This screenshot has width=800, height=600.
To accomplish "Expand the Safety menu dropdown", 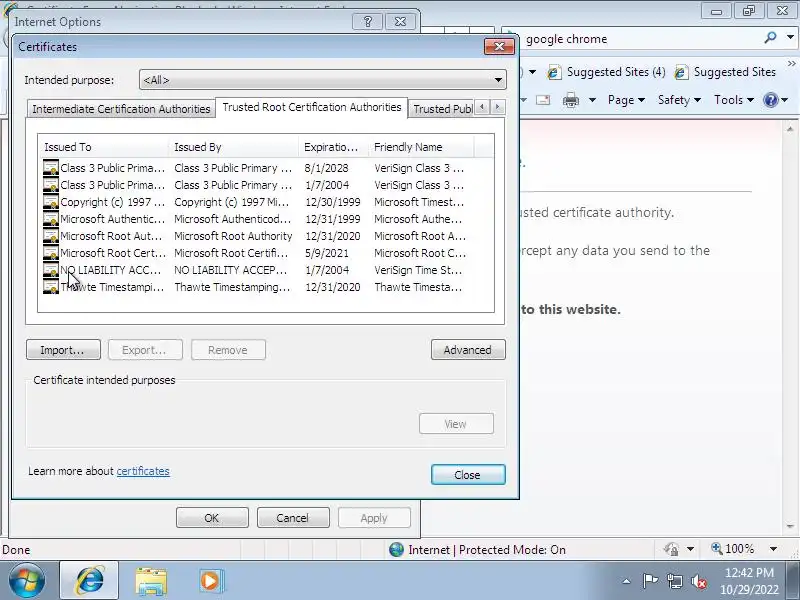I will coord(679,100).
